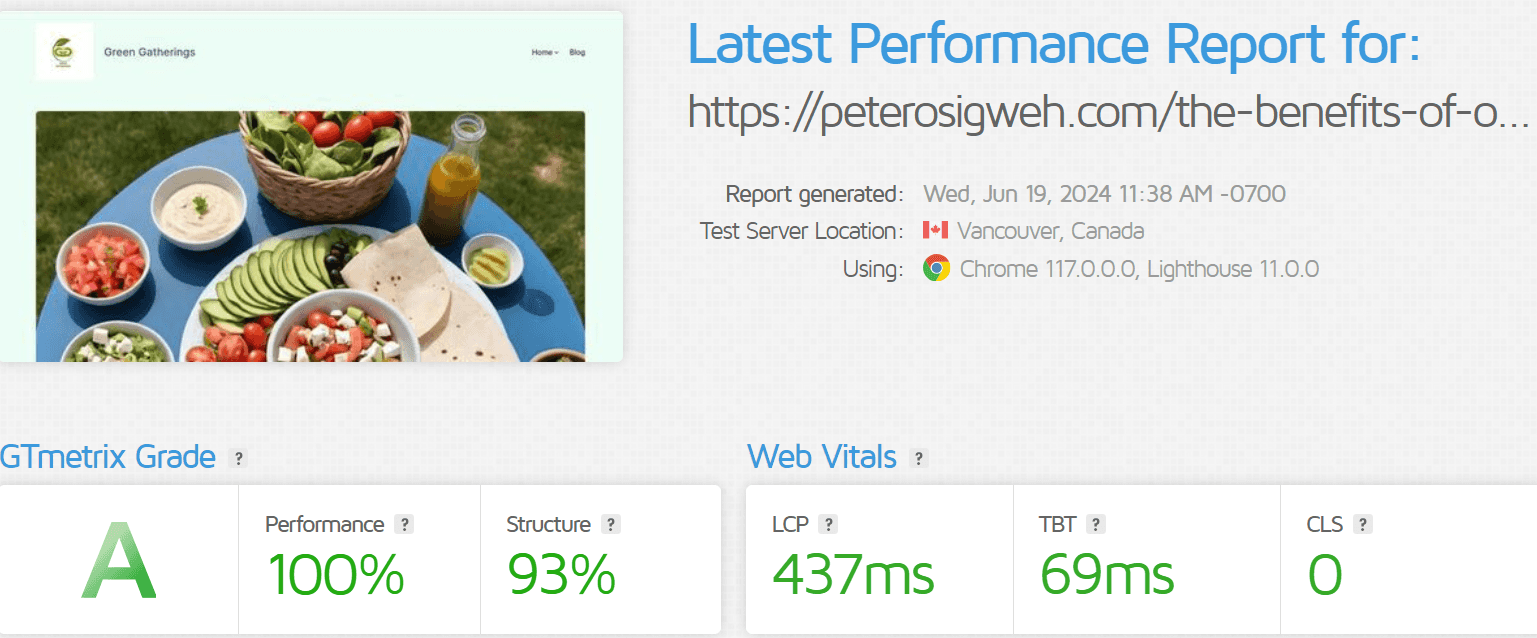Screen dimensions: 1537x638
Task: Expand the Home dropdown in the site preview
Action: click(544, 52)
